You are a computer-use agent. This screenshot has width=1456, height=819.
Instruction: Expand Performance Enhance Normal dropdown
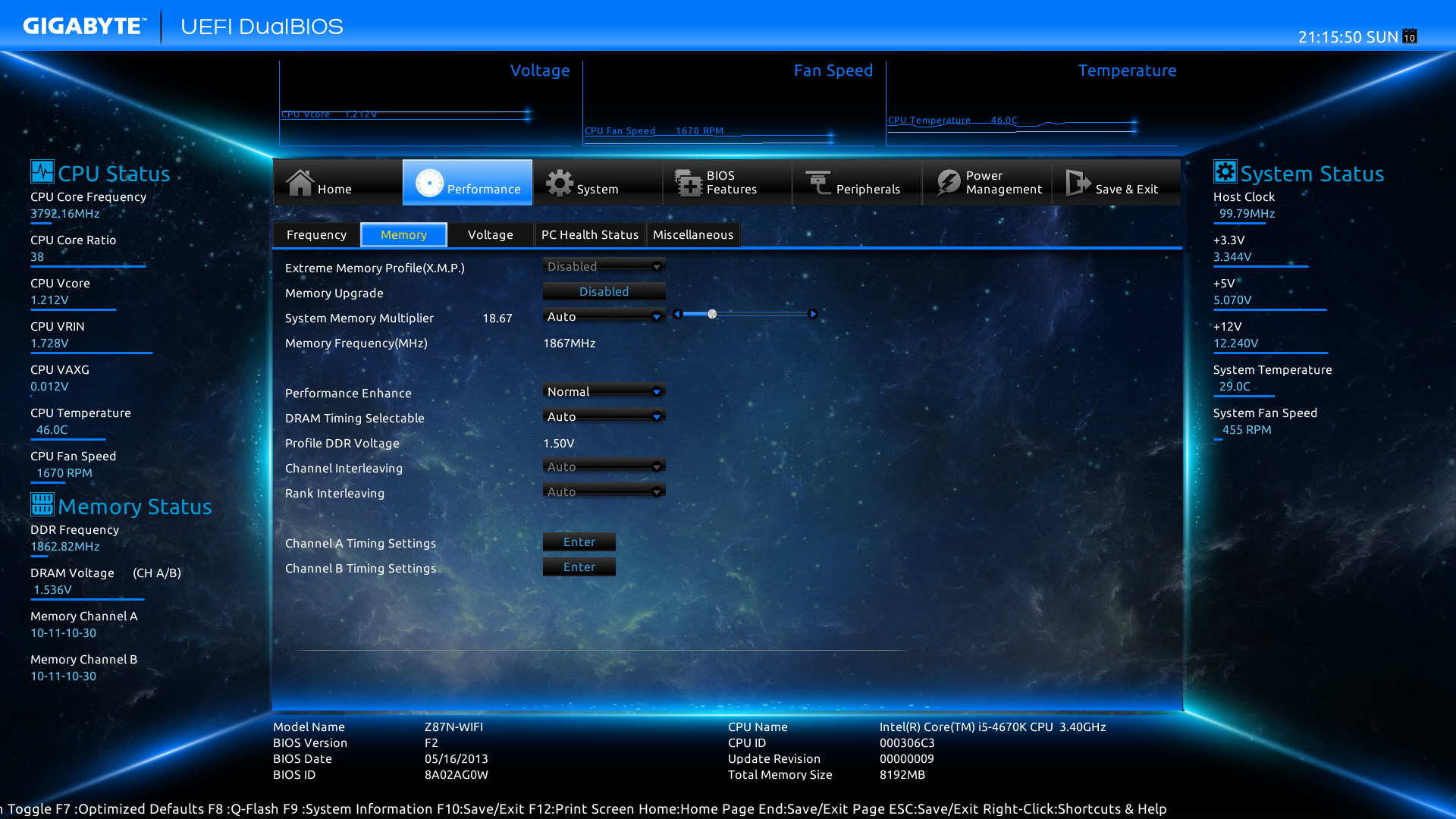[604, 391]
